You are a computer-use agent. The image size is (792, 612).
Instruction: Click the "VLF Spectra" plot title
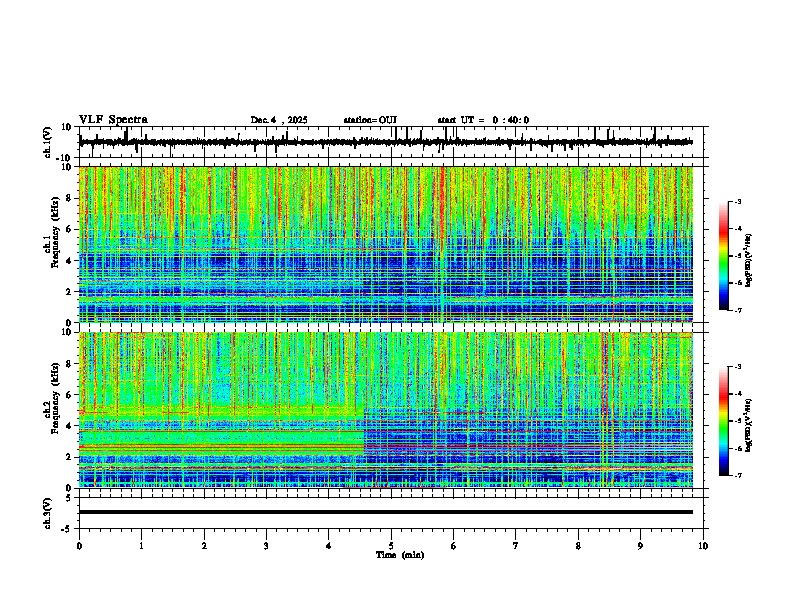pyautogui.click(x=113, y=120)
